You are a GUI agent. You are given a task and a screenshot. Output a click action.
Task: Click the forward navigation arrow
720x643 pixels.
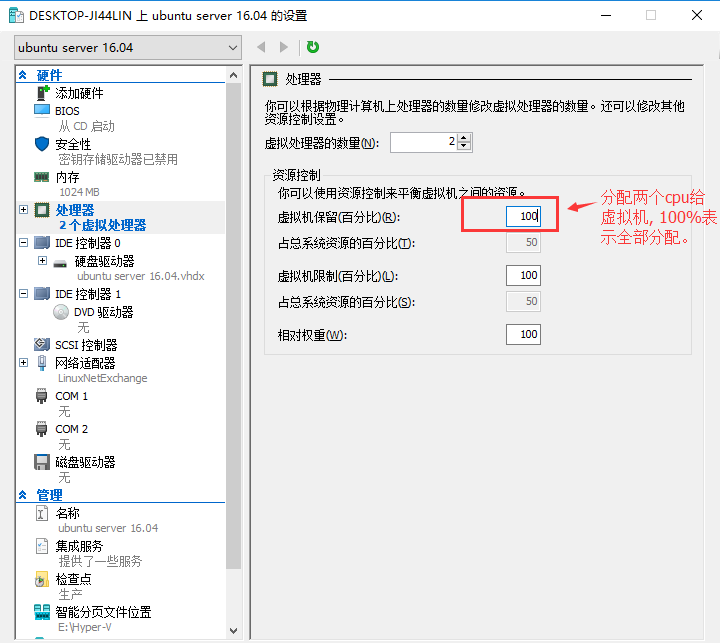(284, 47)
